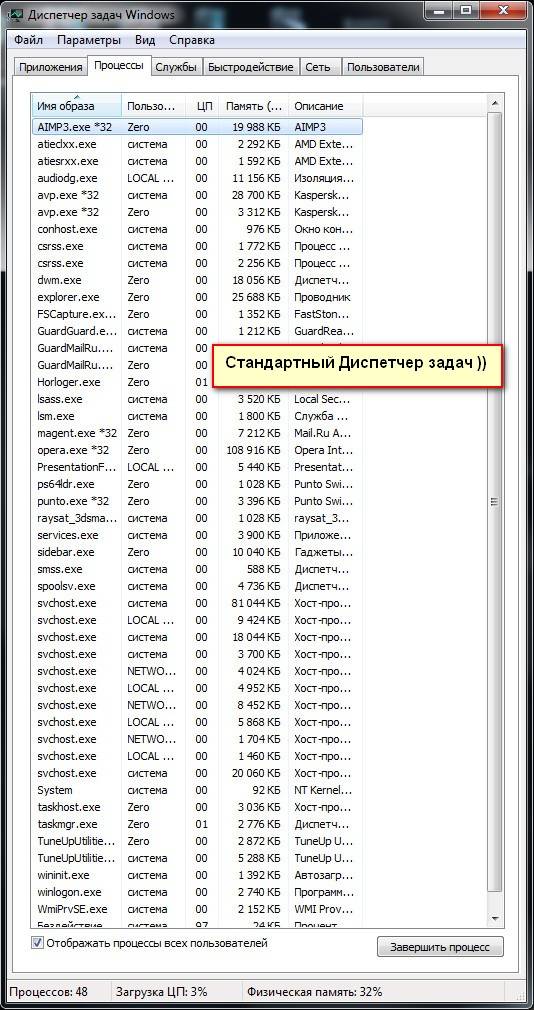Select svchost.exe using 20 060 КБ
Screen dimensions: 534x1010
point(197,773)
